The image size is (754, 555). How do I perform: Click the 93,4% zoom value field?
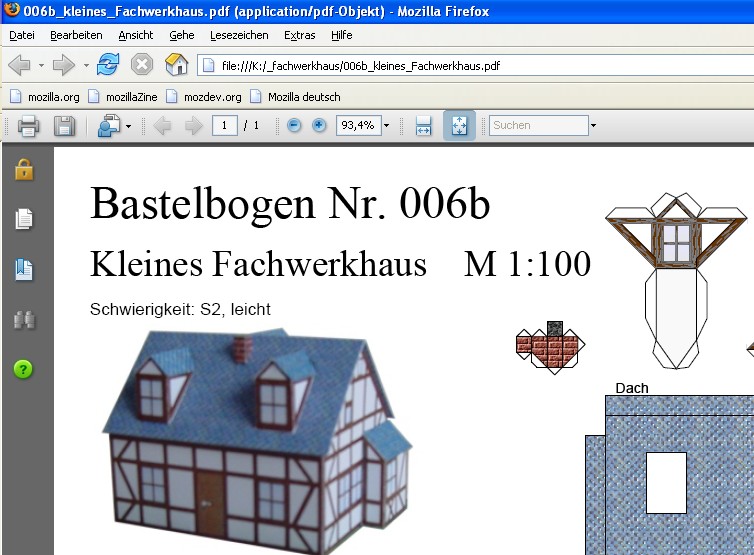pos(358,126)
